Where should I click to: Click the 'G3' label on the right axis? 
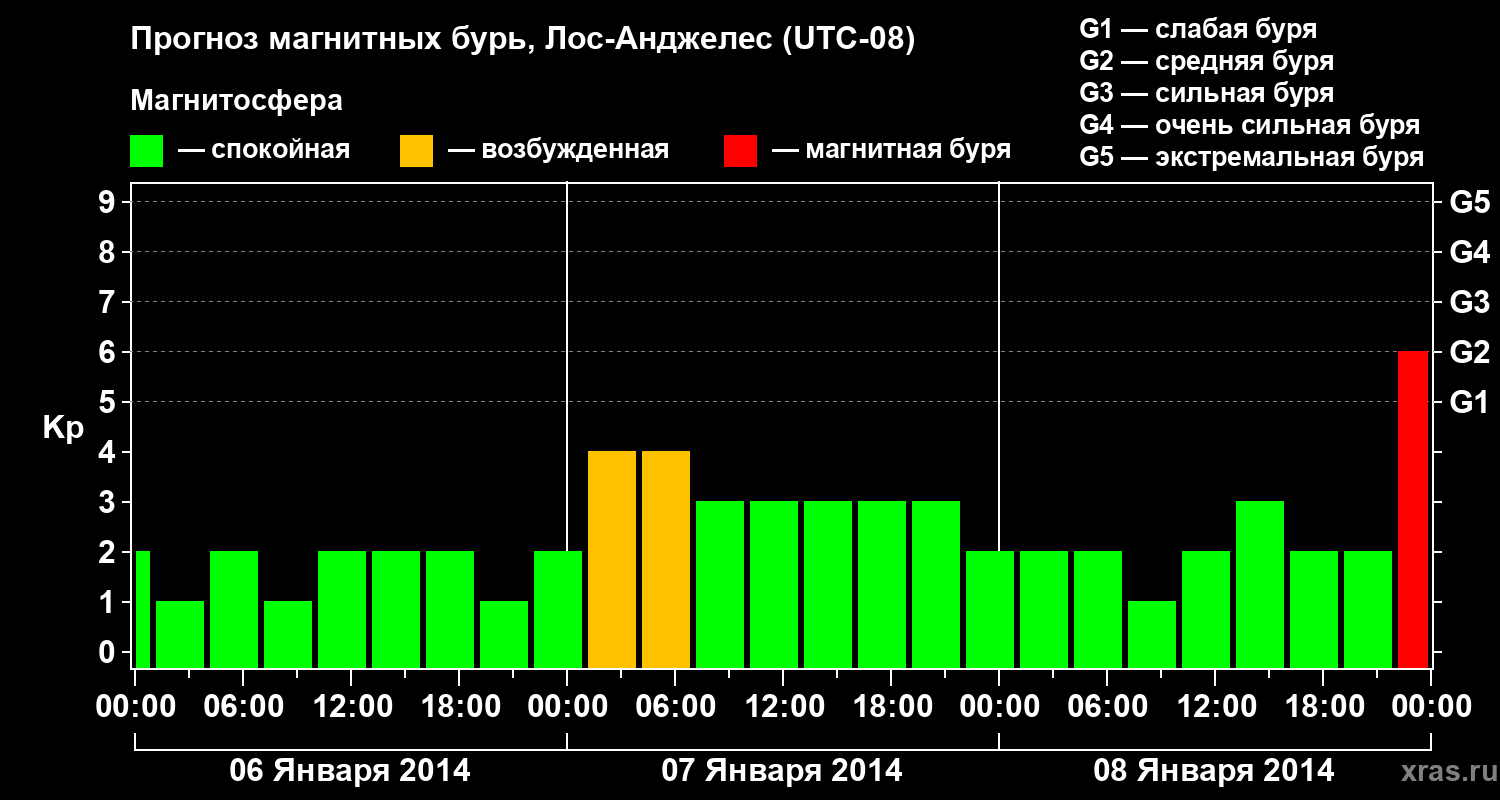tap(1470, 302)
